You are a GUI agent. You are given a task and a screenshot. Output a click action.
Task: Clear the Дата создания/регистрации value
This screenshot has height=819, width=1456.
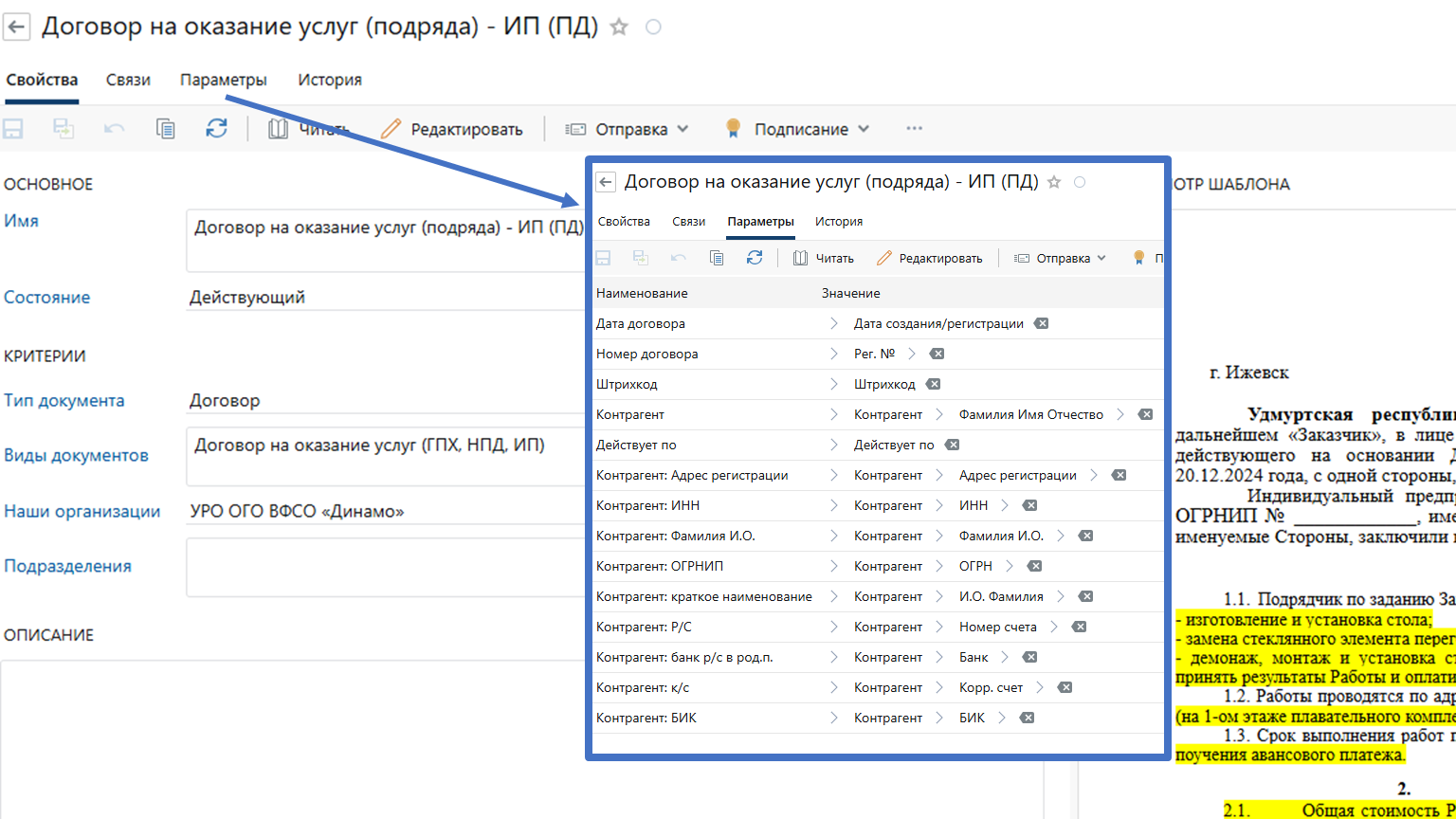point(1042,323)
